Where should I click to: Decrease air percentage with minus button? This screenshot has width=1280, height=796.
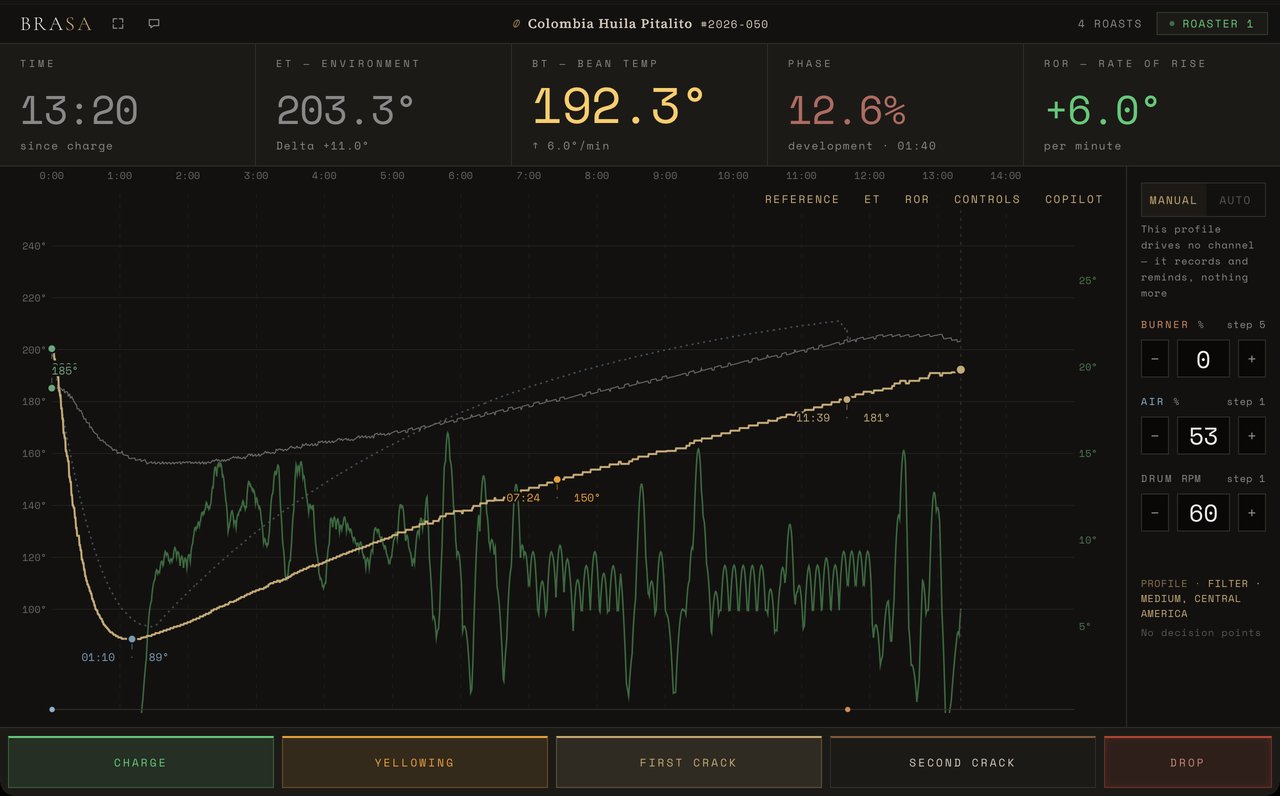1154,436
